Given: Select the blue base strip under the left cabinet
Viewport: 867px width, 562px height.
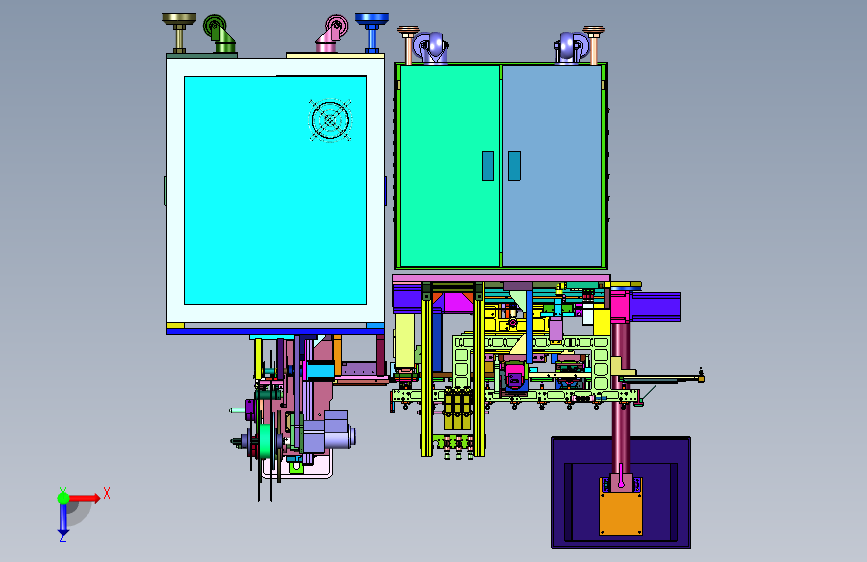Looking at the screenshot, I should (275, 331).
